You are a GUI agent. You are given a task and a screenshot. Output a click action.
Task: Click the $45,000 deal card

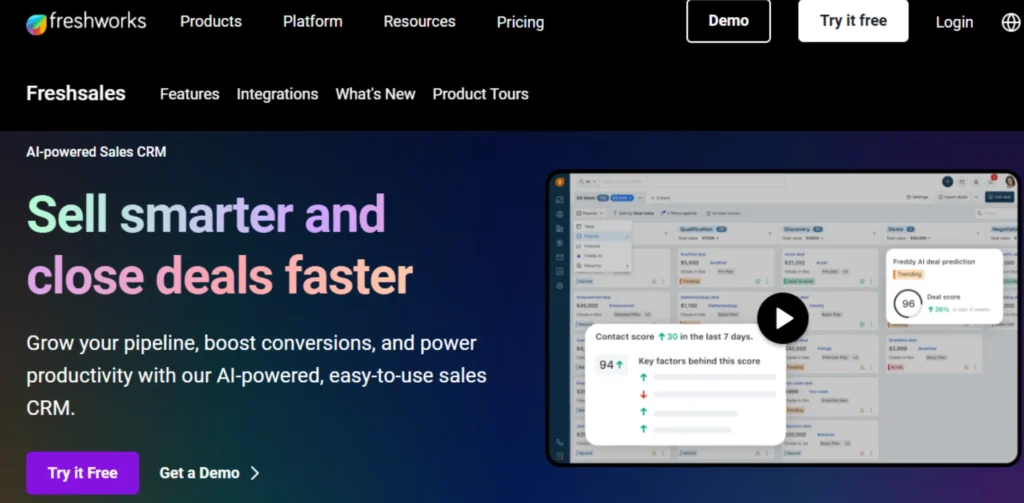tap(622, 310)
